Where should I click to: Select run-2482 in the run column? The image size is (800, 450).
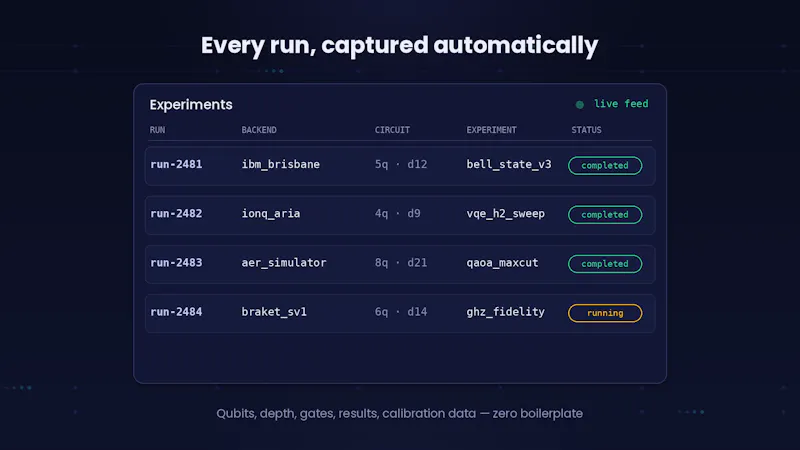coord(176,213)
